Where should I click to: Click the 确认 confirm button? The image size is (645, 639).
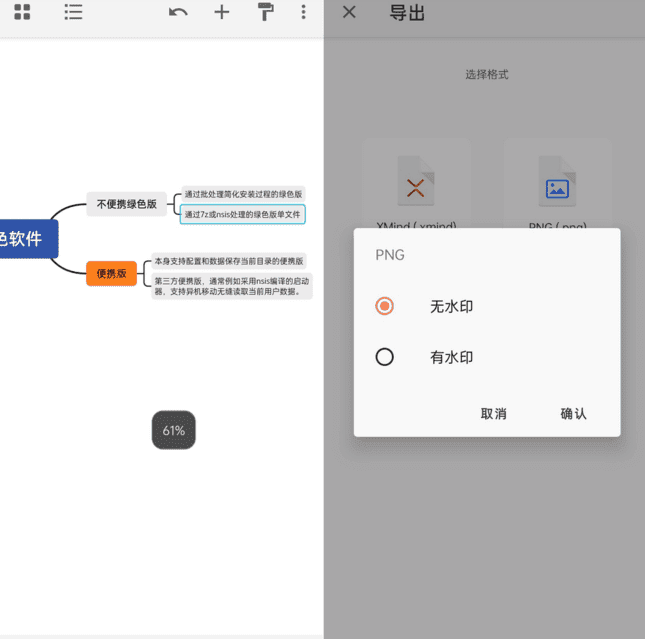tap(573, 414)
